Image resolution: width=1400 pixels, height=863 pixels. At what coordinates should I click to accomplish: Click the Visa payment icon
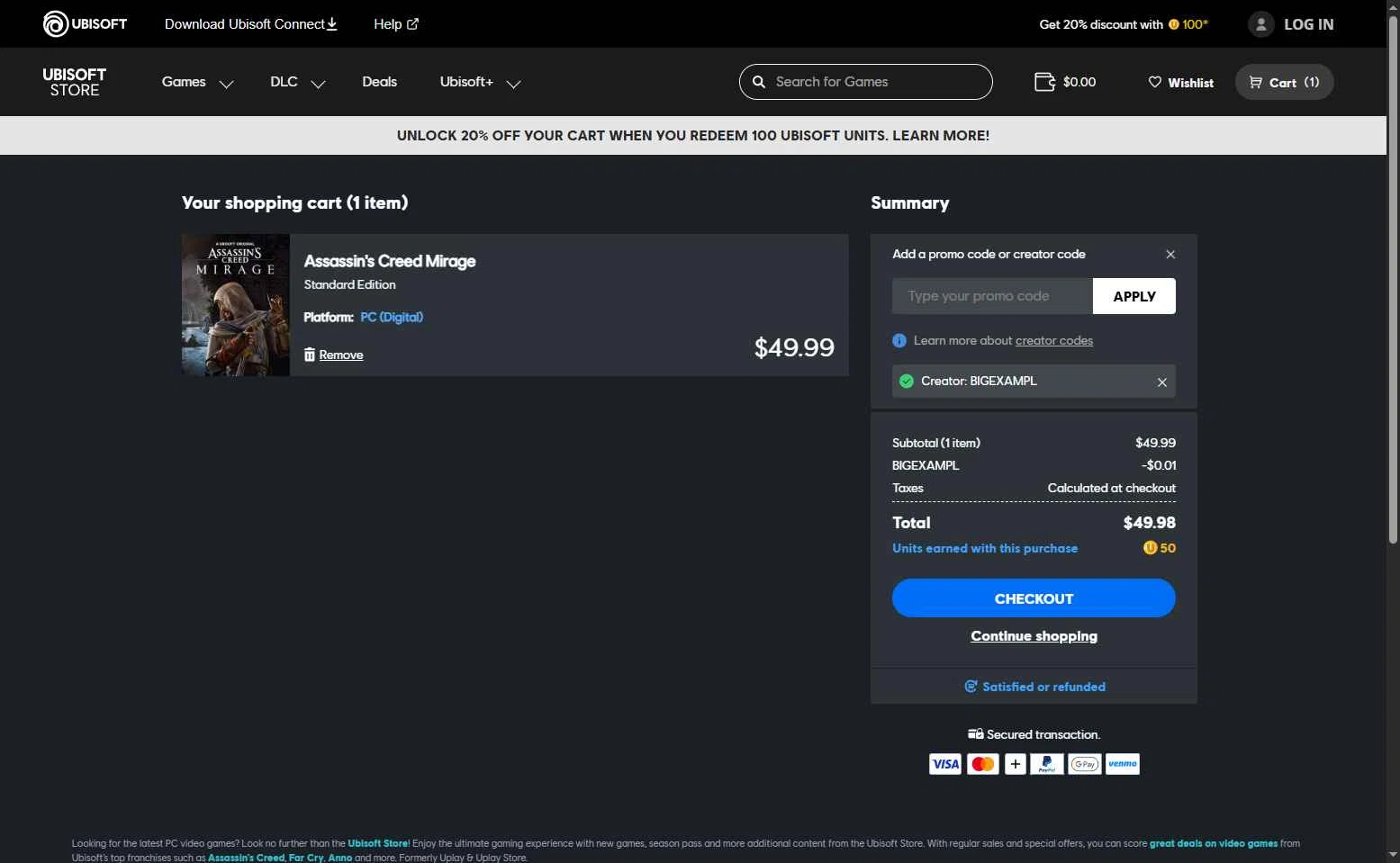click(x=945, y=764)
